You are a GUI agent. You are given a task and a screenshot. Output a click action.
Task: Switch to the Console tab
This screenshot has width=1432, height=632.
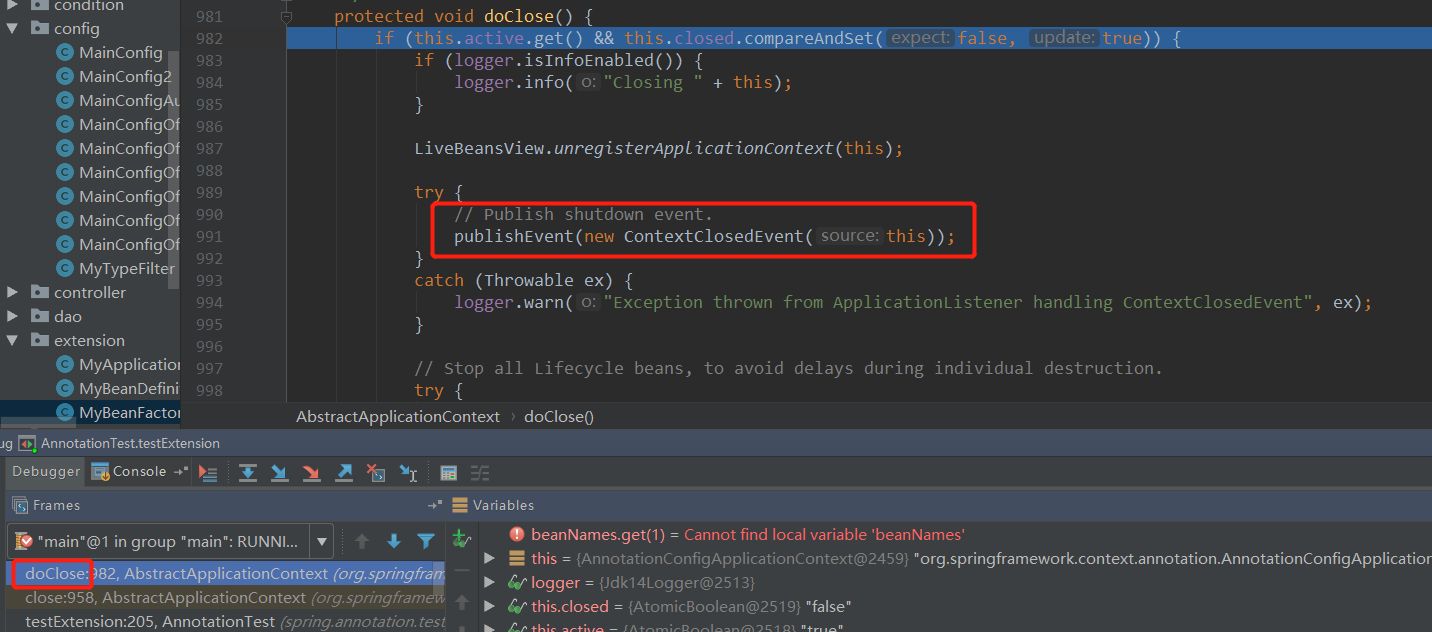click(x=129, y=471)
